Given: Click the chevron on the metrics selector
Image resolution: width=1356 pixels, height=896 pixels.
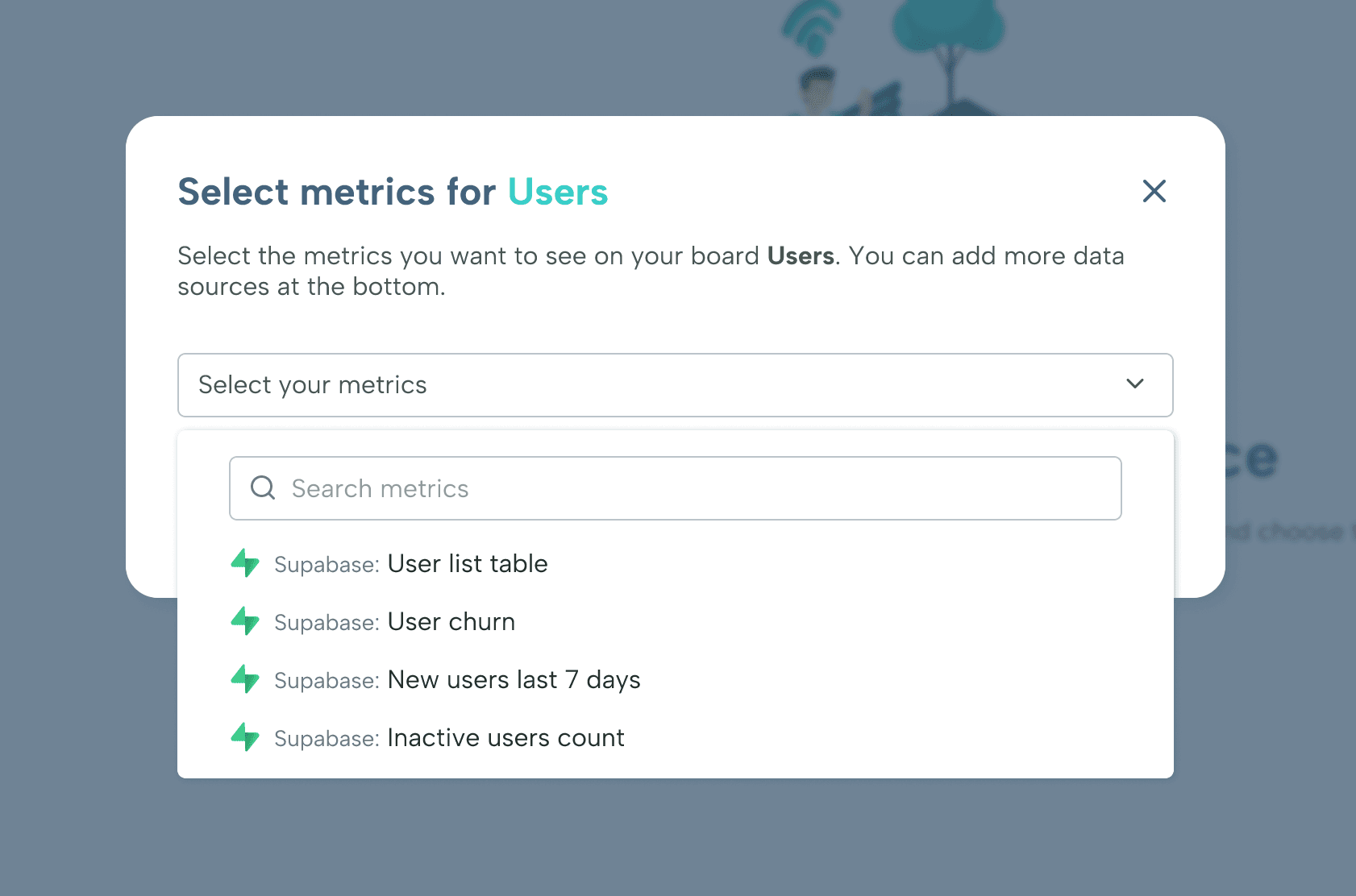Looking at the screenshot, I should (x=1134, y=384).
